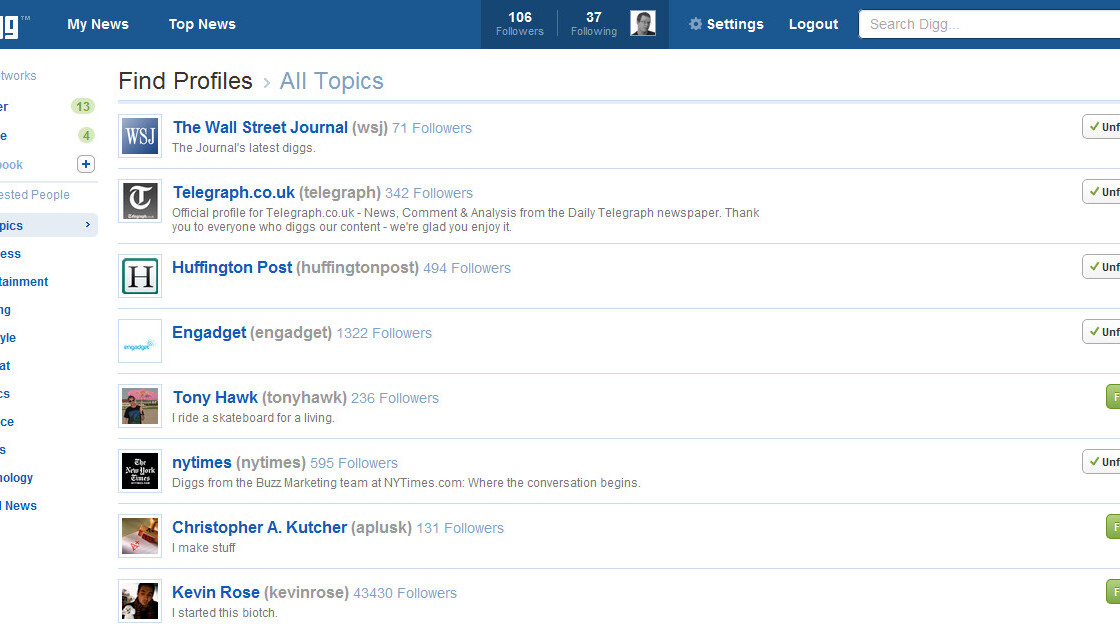Follow Kevin Rose
Viewport: 1120px width, 630px height.
pos(1113,591)
